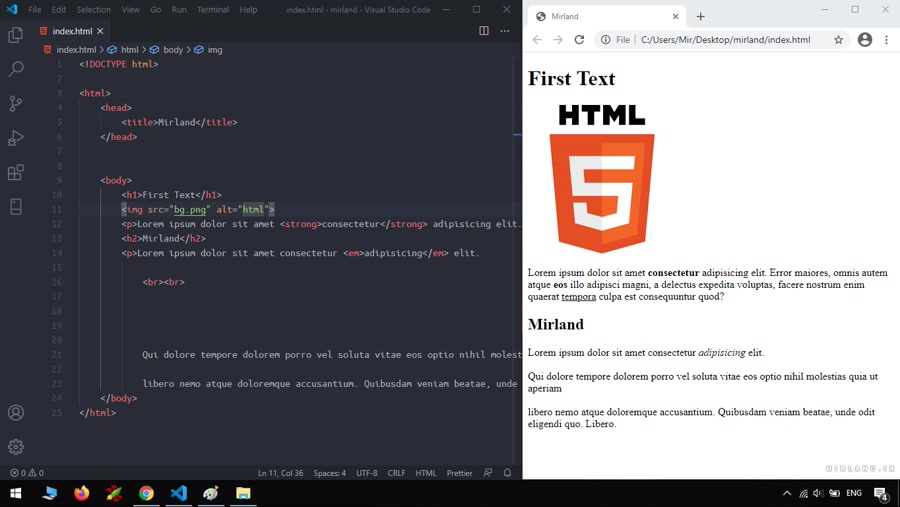Switch the ENG input language
This screenshot has width=900, height=507.
(854, 493)
